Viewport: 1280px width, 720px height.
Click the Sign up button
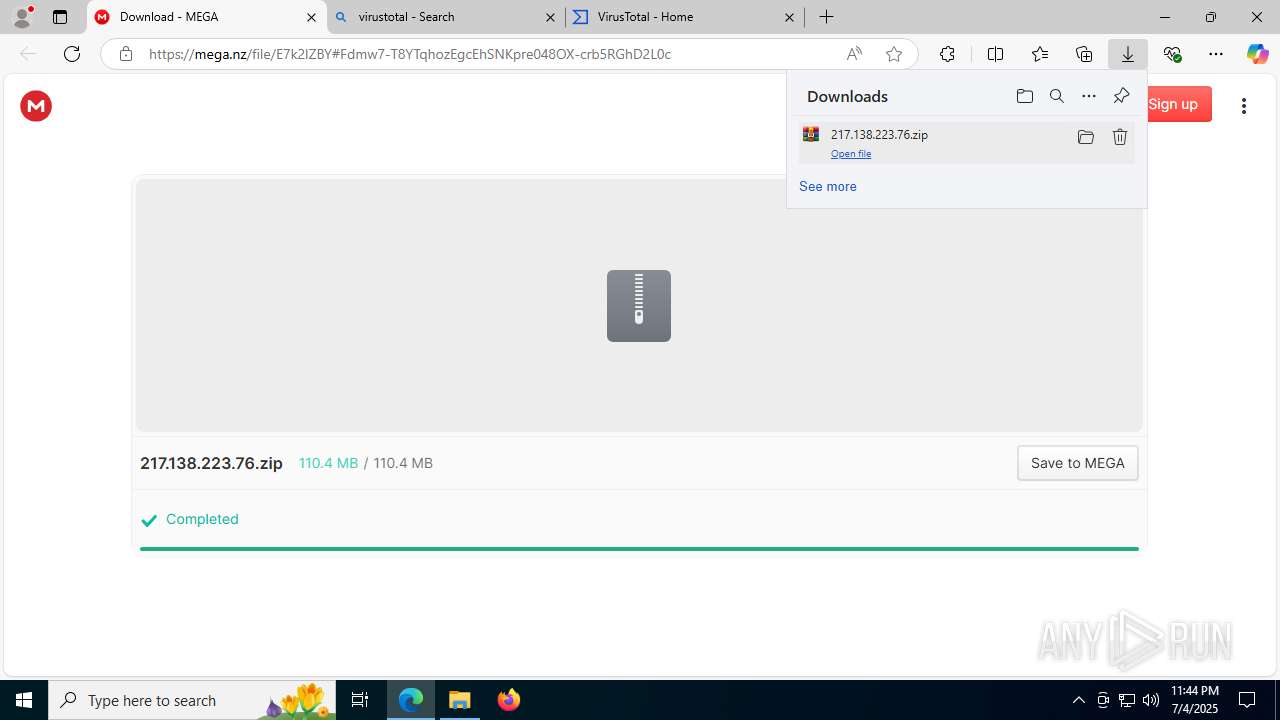(1172, 104)
